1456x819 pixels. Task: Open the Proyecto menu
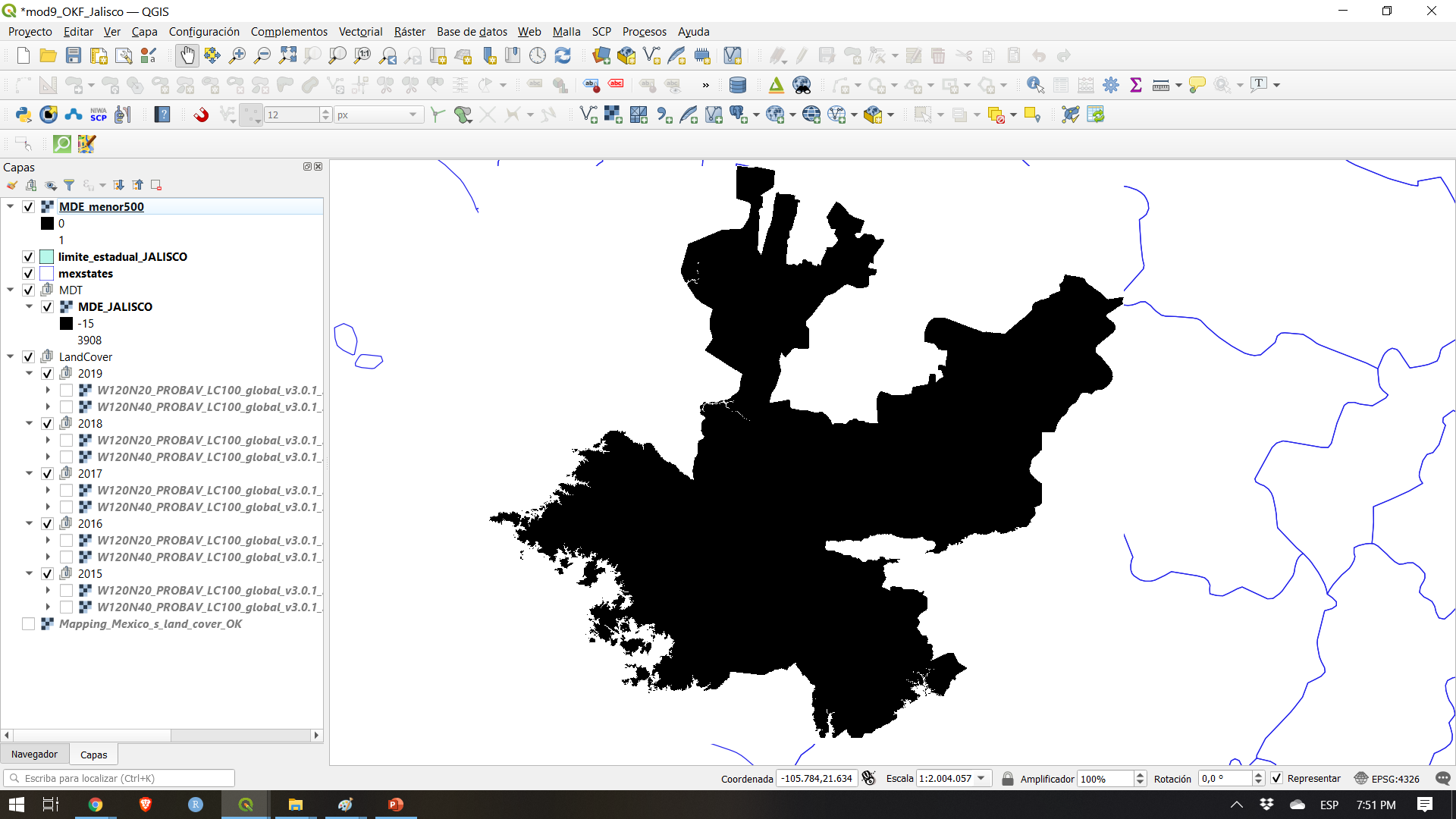(x=30, y=31)
